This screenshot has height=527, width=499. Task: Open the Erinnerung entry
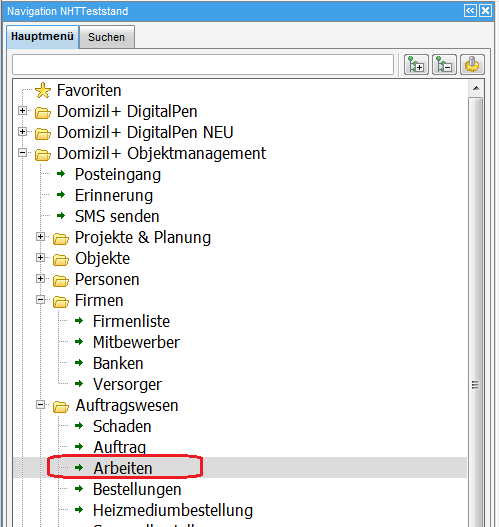(x=114, y=196)
